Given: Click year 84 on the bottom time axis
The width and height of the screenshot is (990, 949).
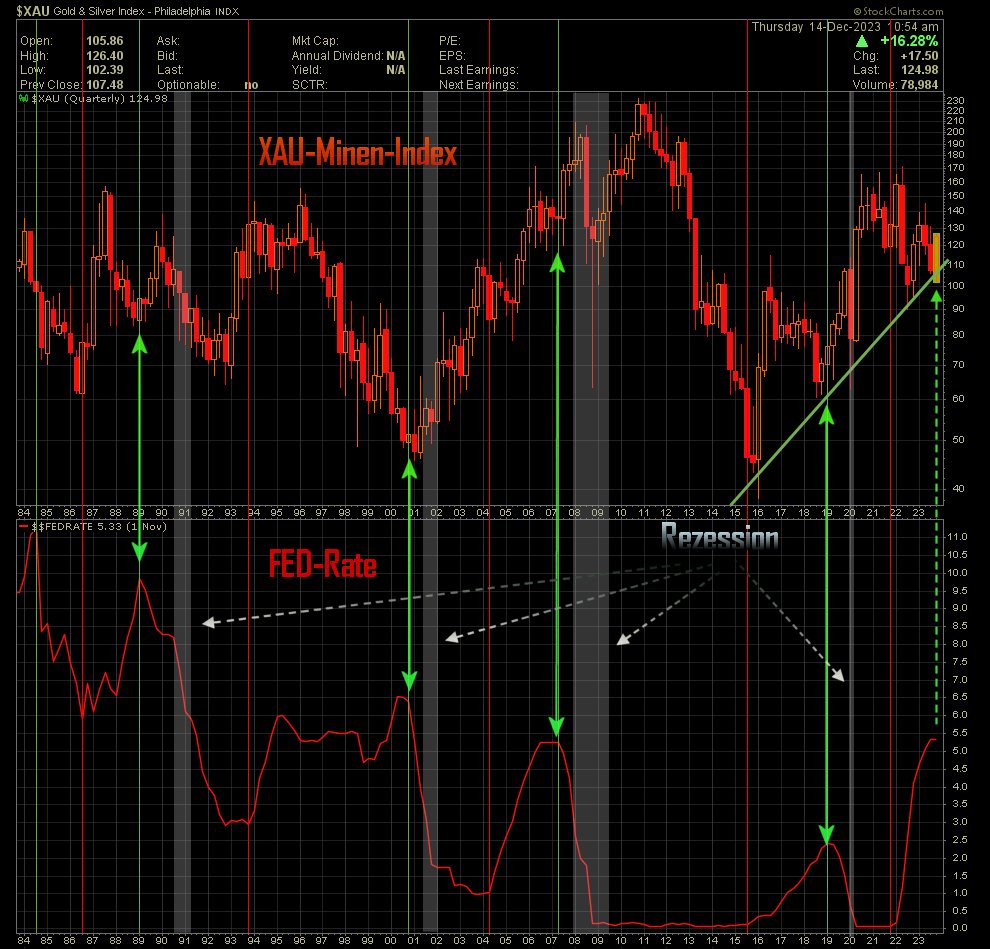Looking at the screenshot, I should click(24, 940).
